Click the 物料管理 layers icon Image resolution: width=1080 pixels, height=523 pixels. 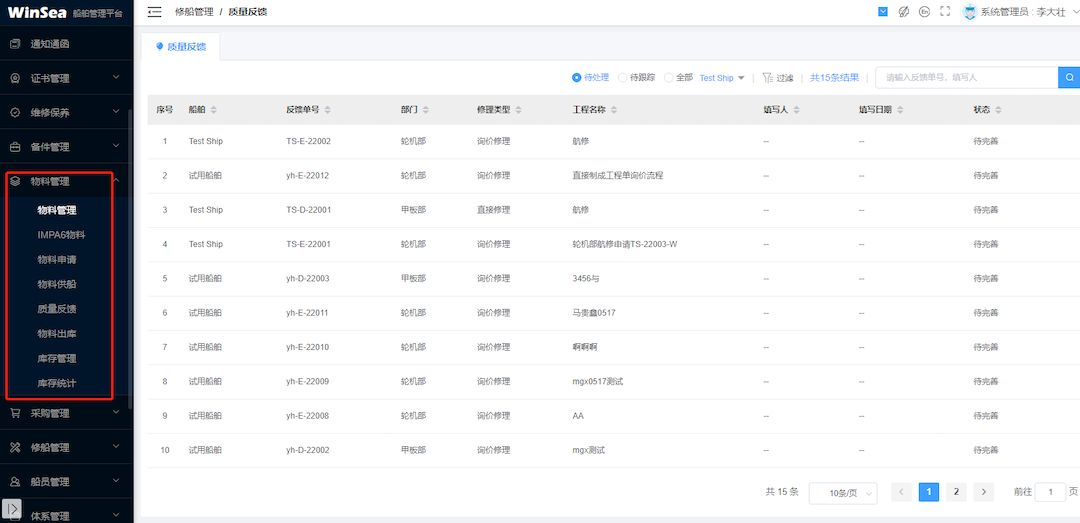(x=15, y=181)
